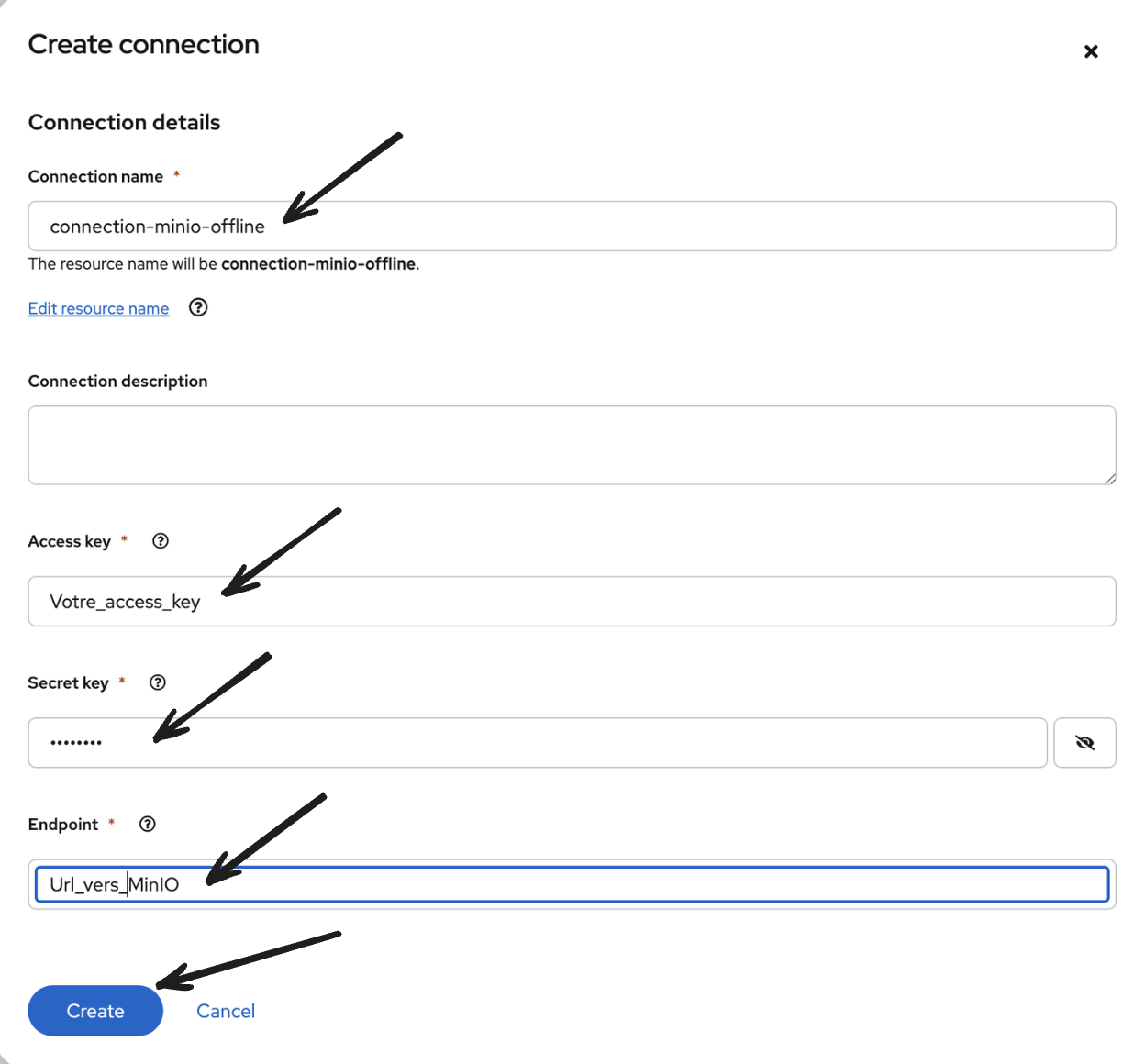
Task: Click the Connection description label
Action: 117,381
